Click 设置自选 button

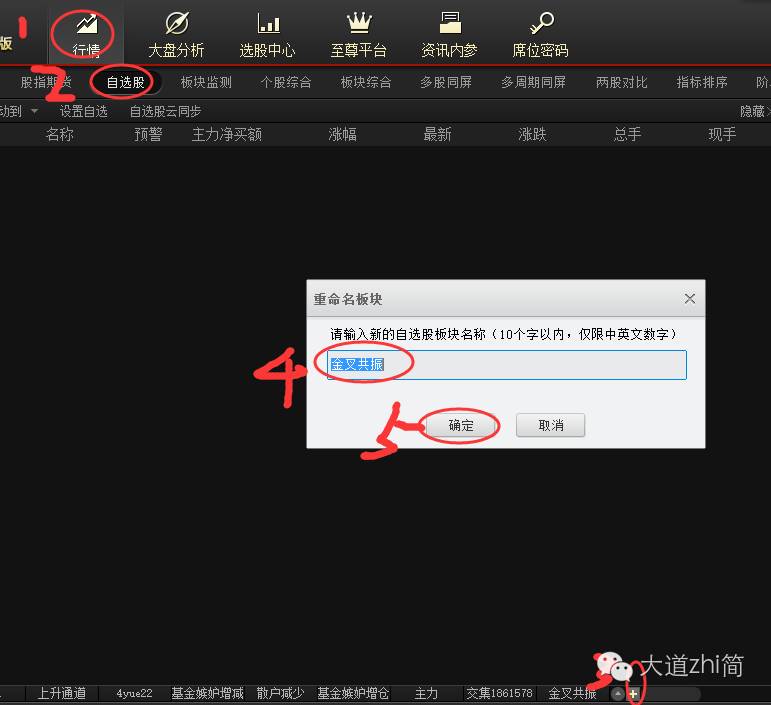click(x=84, y=111)
